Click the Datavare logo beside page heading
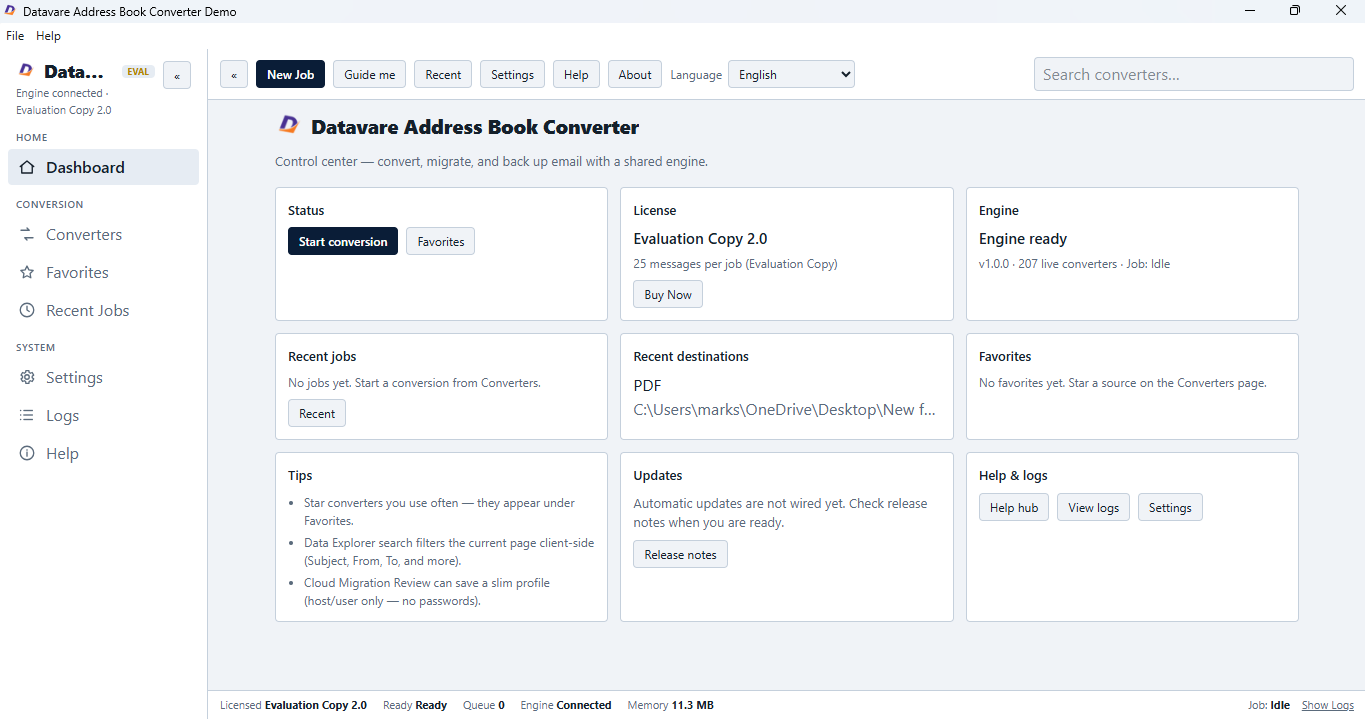Screen dimensions: 1365x719 288,126
